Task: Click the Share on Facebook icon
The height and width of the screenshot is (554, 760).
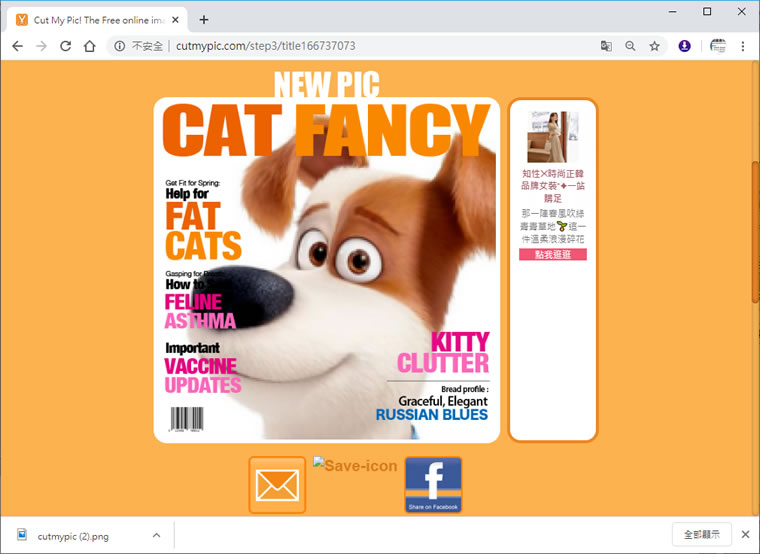Action: (433, 485)
